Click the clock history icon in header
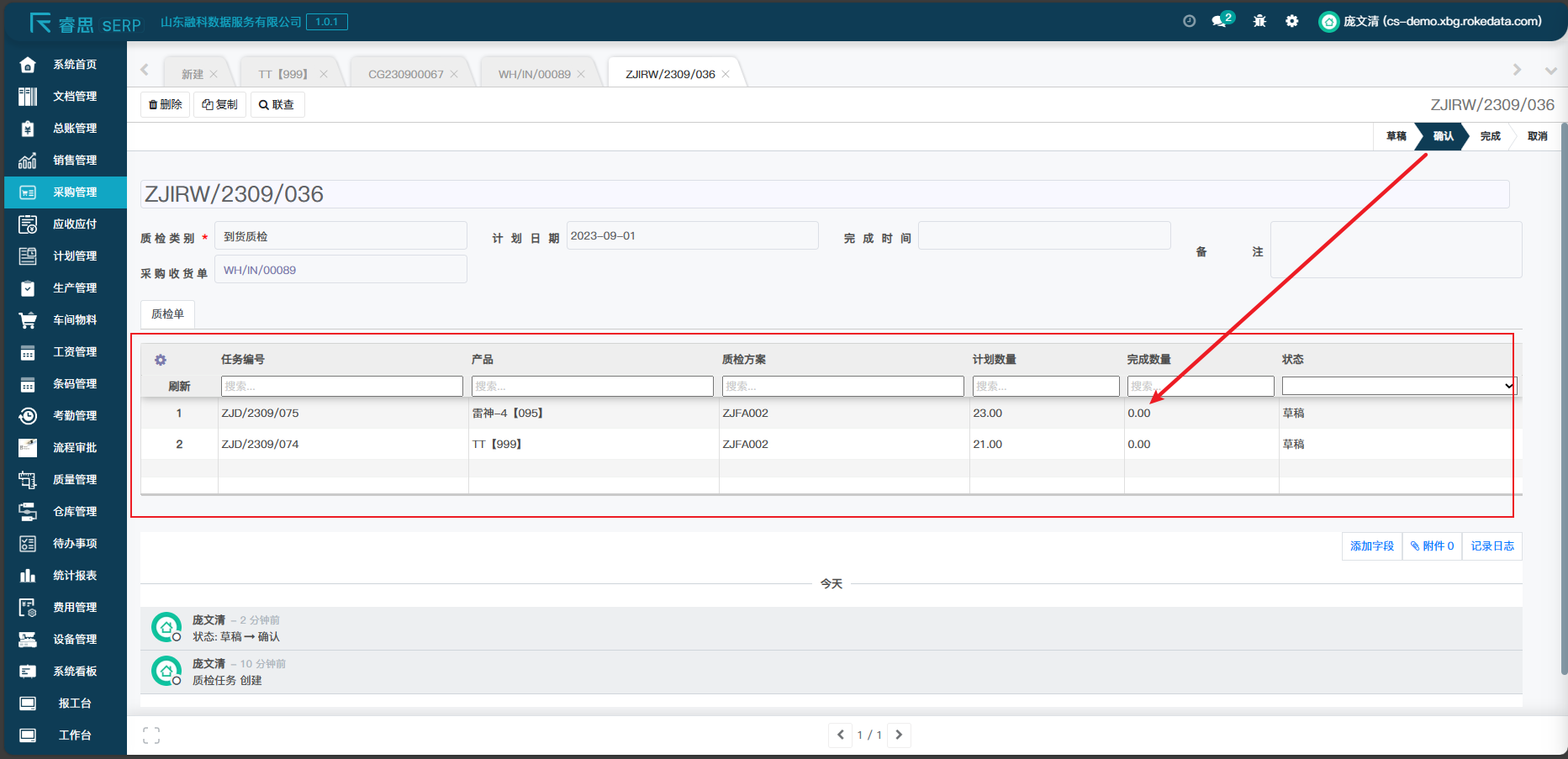 pos(1189,21)
